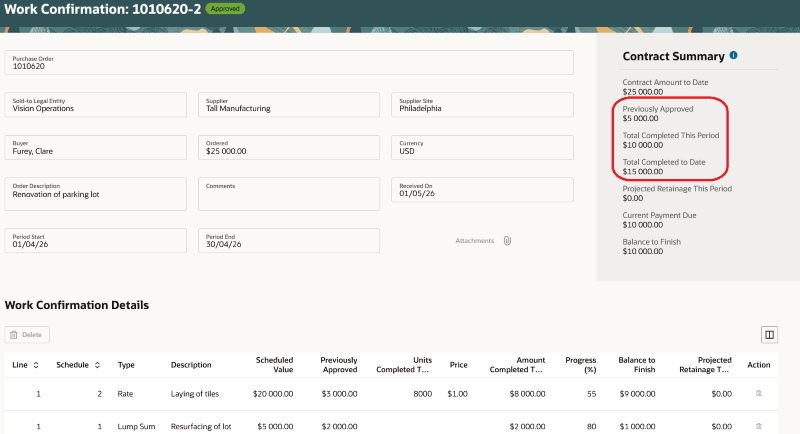800x434 pixels.
Task: Click the Lump Sum type cell
Action: pos(136,426)
